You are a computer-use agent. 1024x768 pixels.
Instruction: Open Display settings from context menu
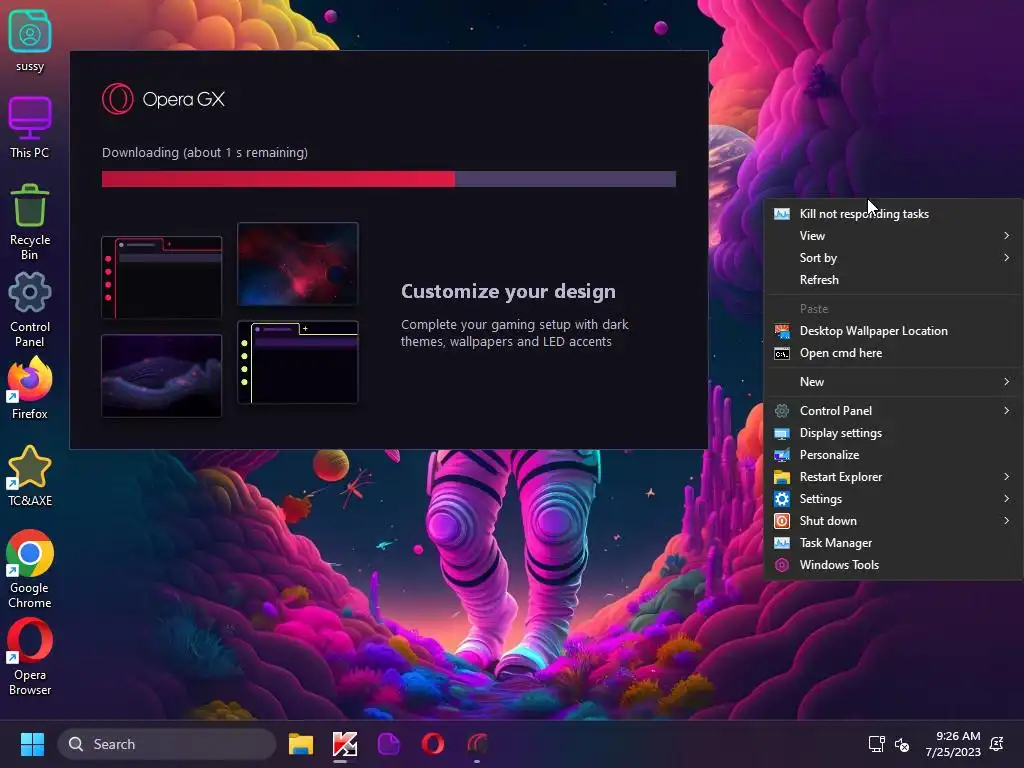[x=892, y=433]
